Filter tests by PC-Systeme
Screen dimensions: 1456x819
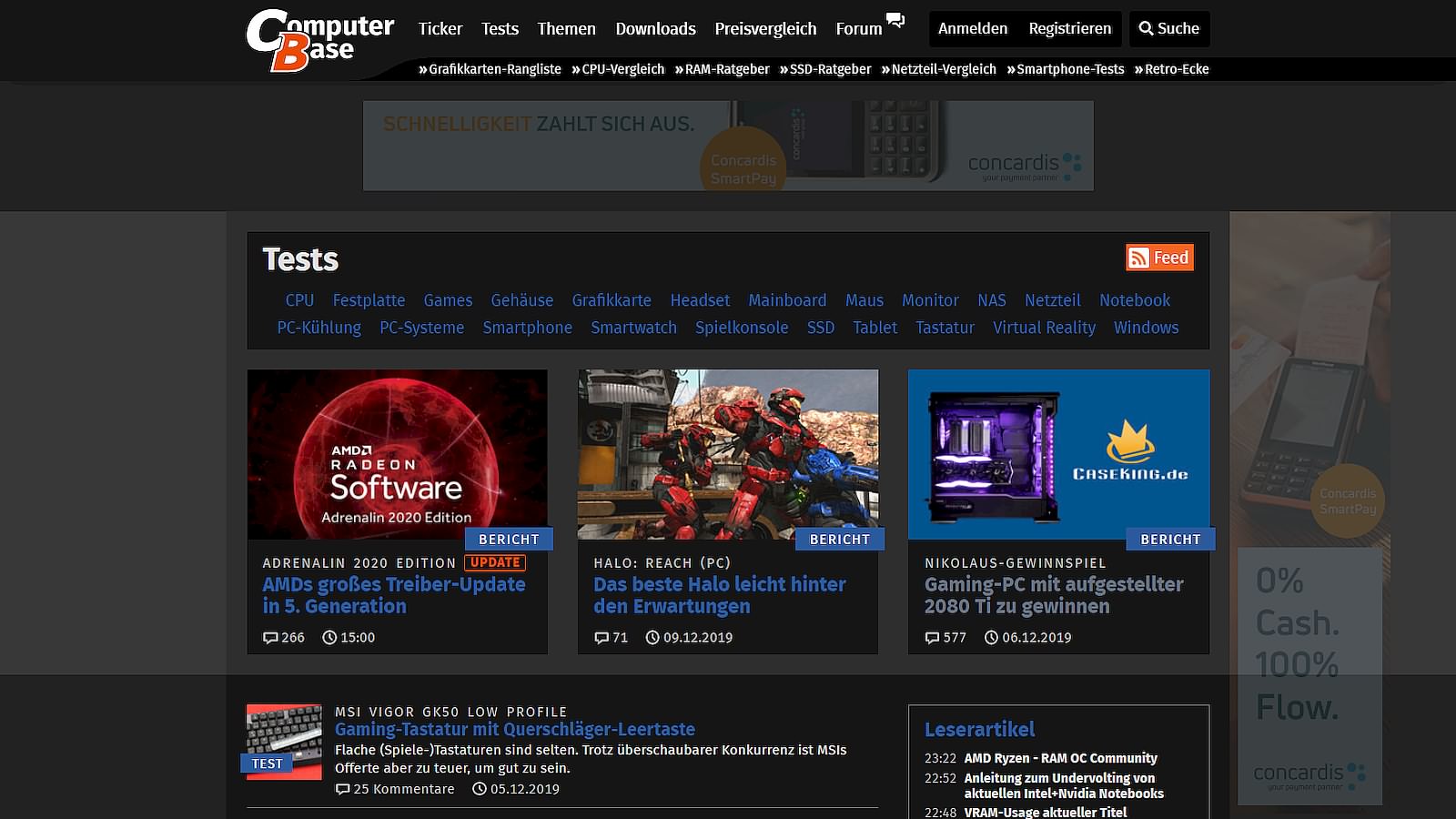[421, 328]
